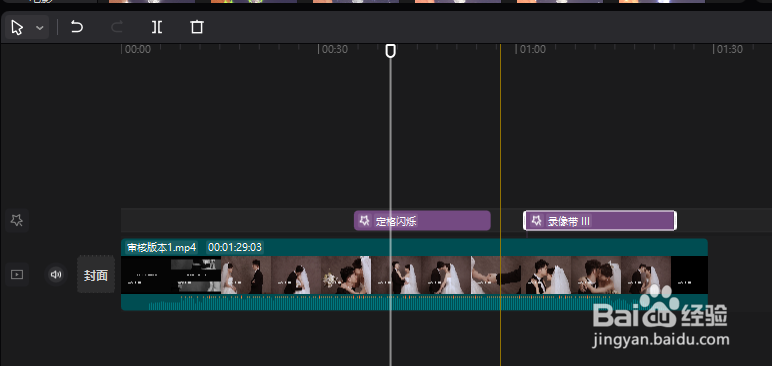Click the 01:00 mark on ruler
Viewport: 772px width, 366px height.
[x=532, y=50]
